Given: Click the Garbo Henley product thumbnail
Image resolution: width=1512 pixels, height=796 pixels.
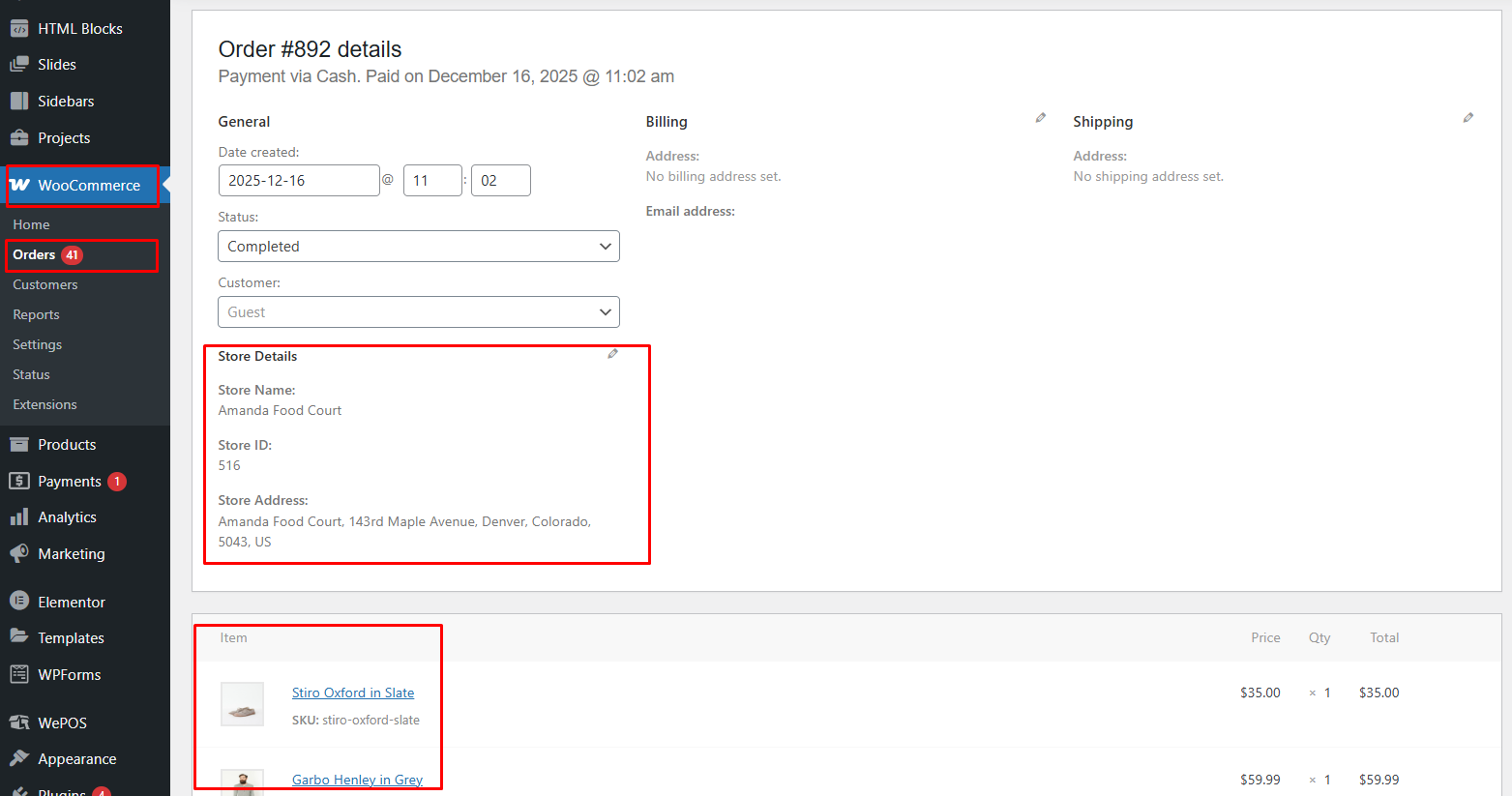Looking at the screenshot, I should click(x=242, y=782).
